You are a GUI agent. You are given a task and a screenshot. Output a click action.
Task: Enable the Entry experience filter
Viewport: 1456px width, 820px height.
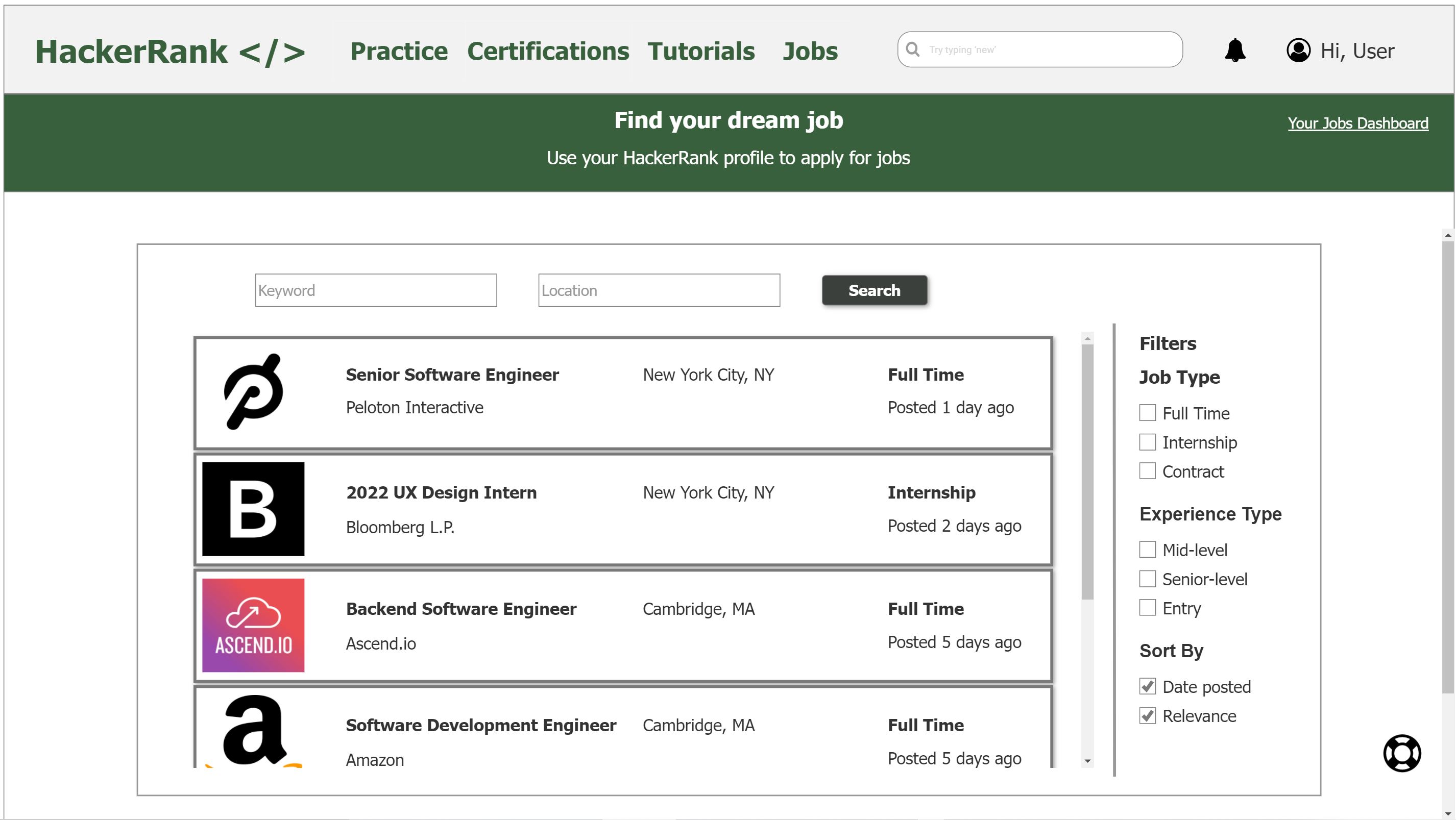1148,608
